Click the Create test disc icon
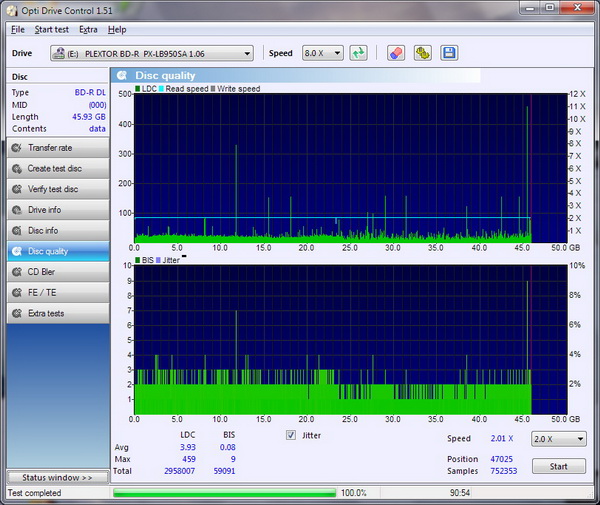 click(x=16, y=168)
